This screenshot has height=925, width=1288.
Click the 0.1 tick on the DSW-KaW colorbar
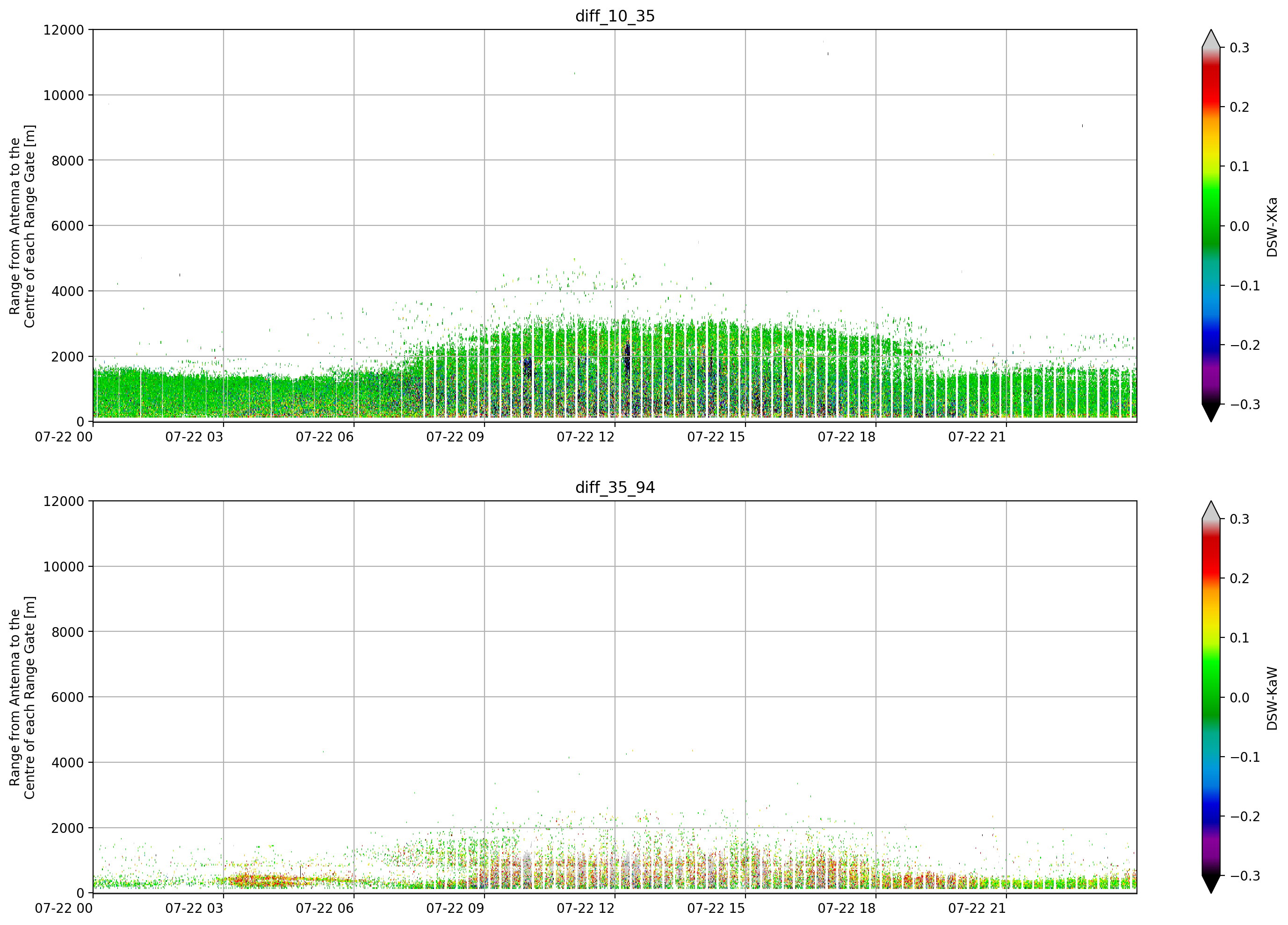click(1240, 638)
